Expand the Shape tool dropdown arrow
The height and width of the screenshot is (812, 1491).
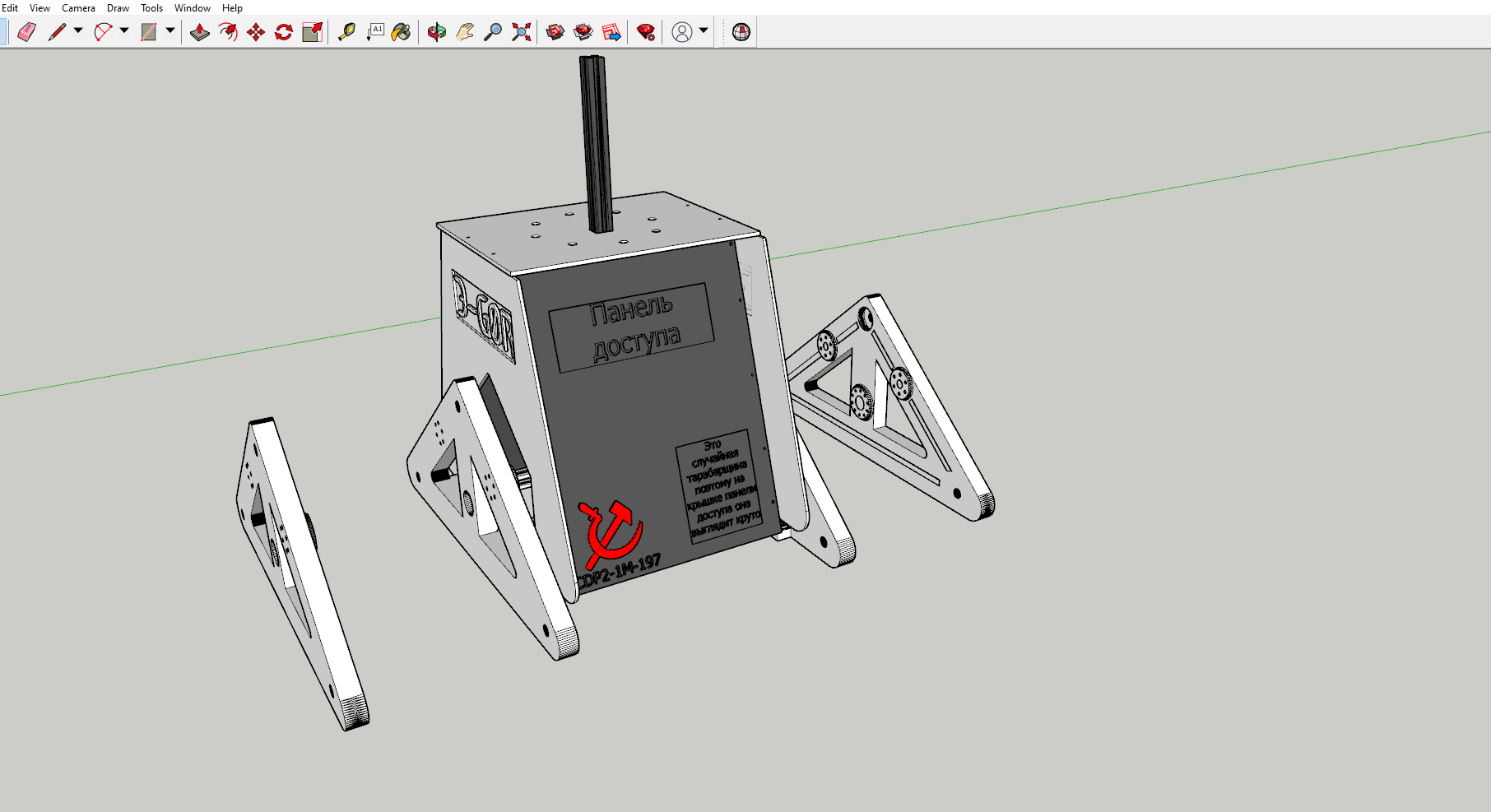tap(170, 31)
